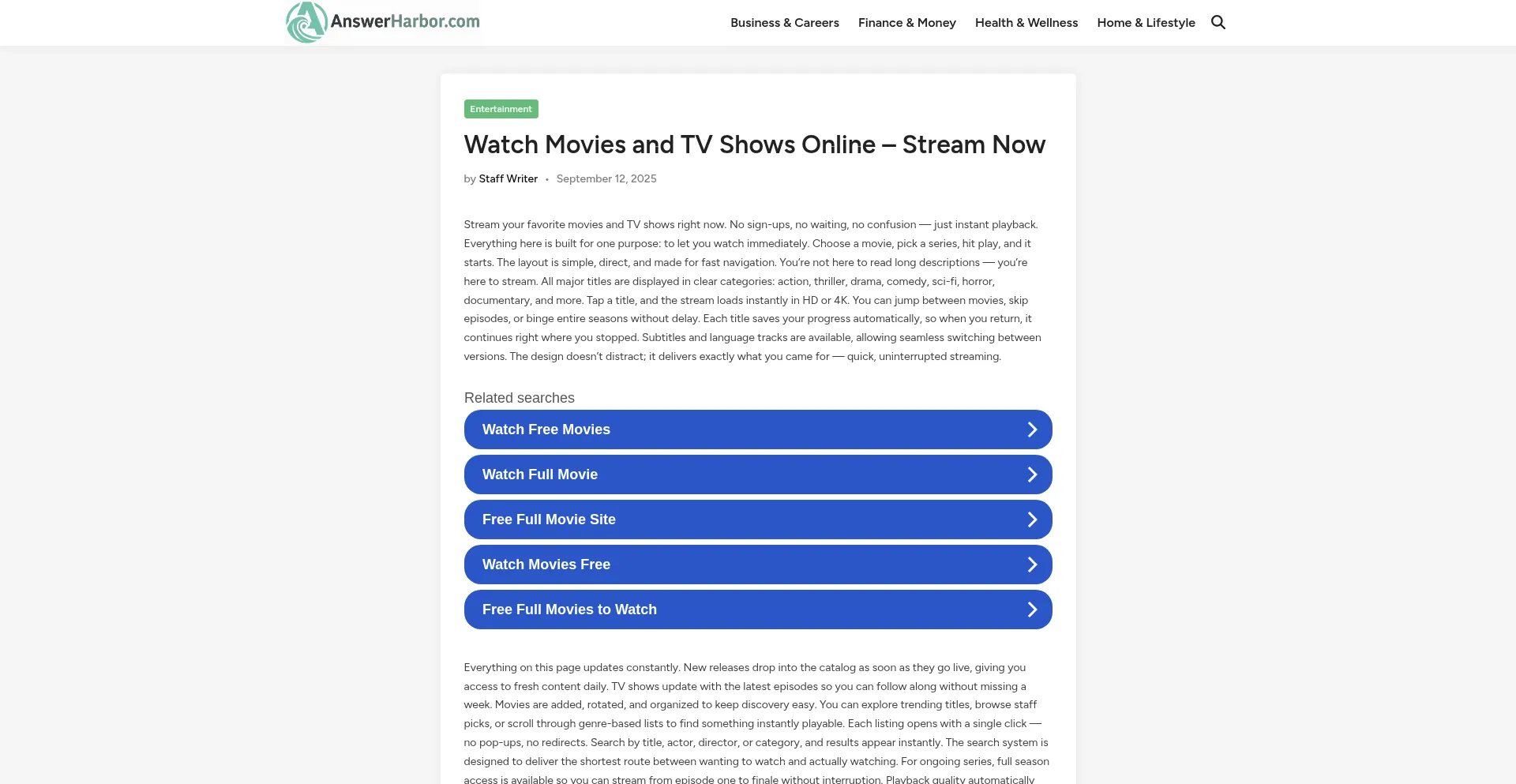Click the chevron on Watch Full Movie
The height and width of the screenshot is (784, 1516).
[x=1032, y=474]
